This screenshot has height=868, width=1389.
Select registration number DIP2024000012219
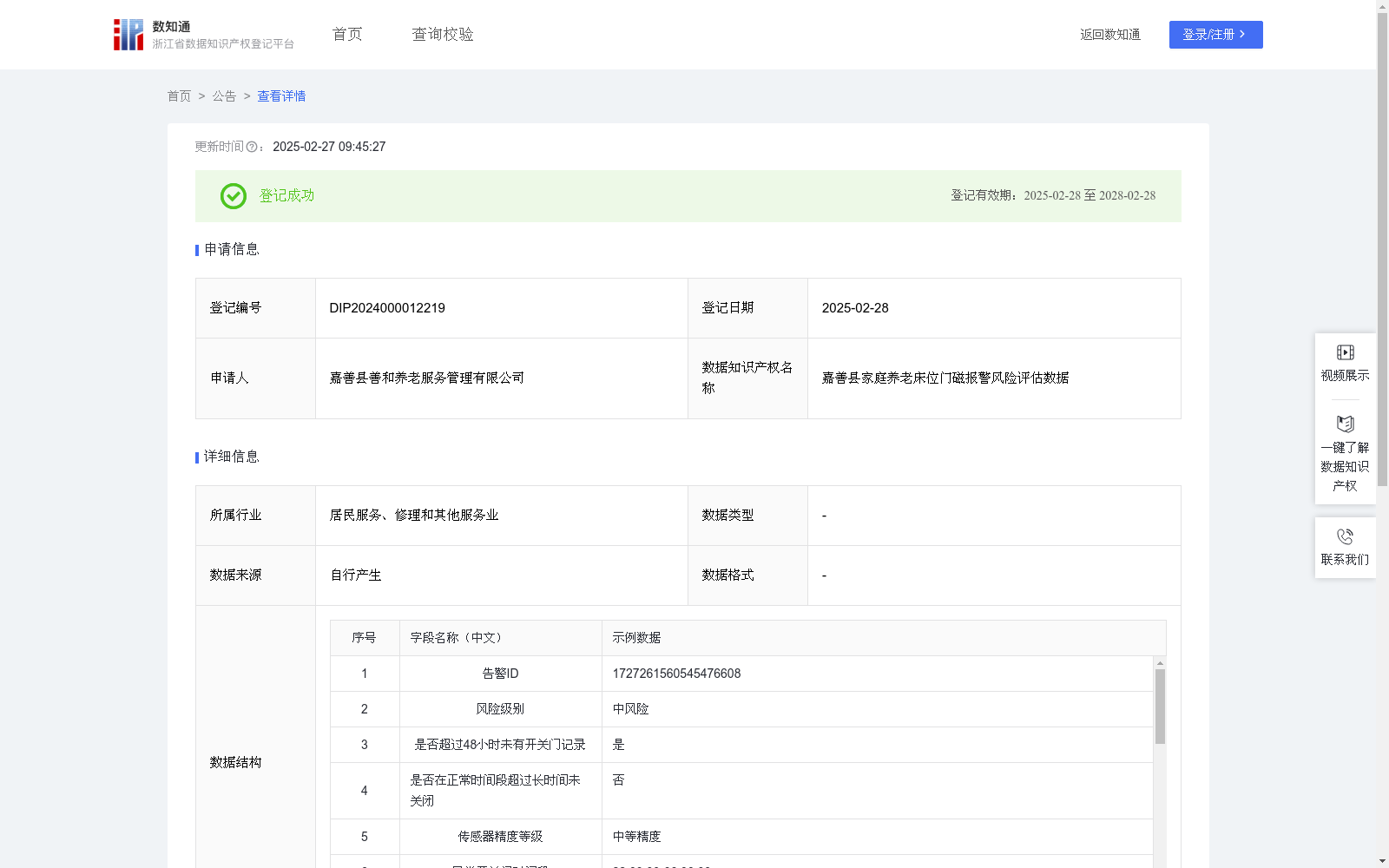click(x=387, y=308)
